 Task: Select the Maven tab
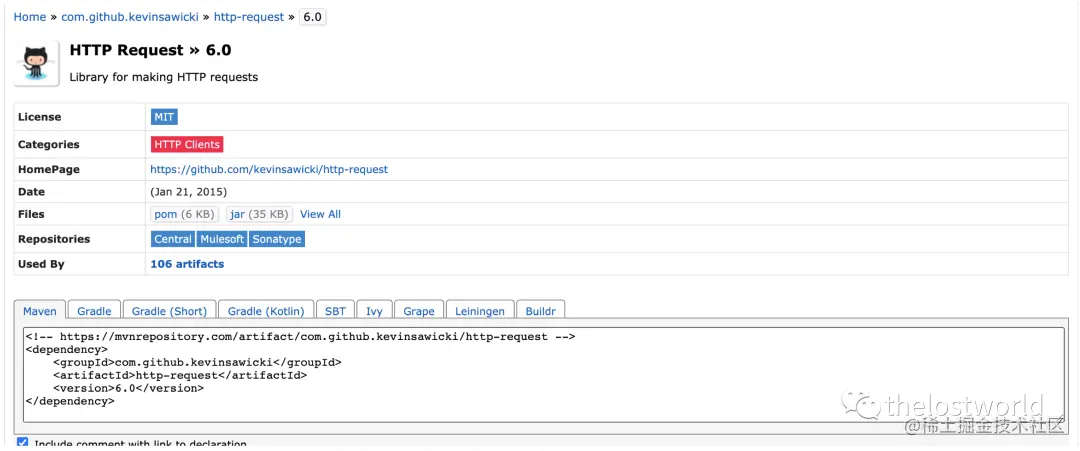point(40,311)
